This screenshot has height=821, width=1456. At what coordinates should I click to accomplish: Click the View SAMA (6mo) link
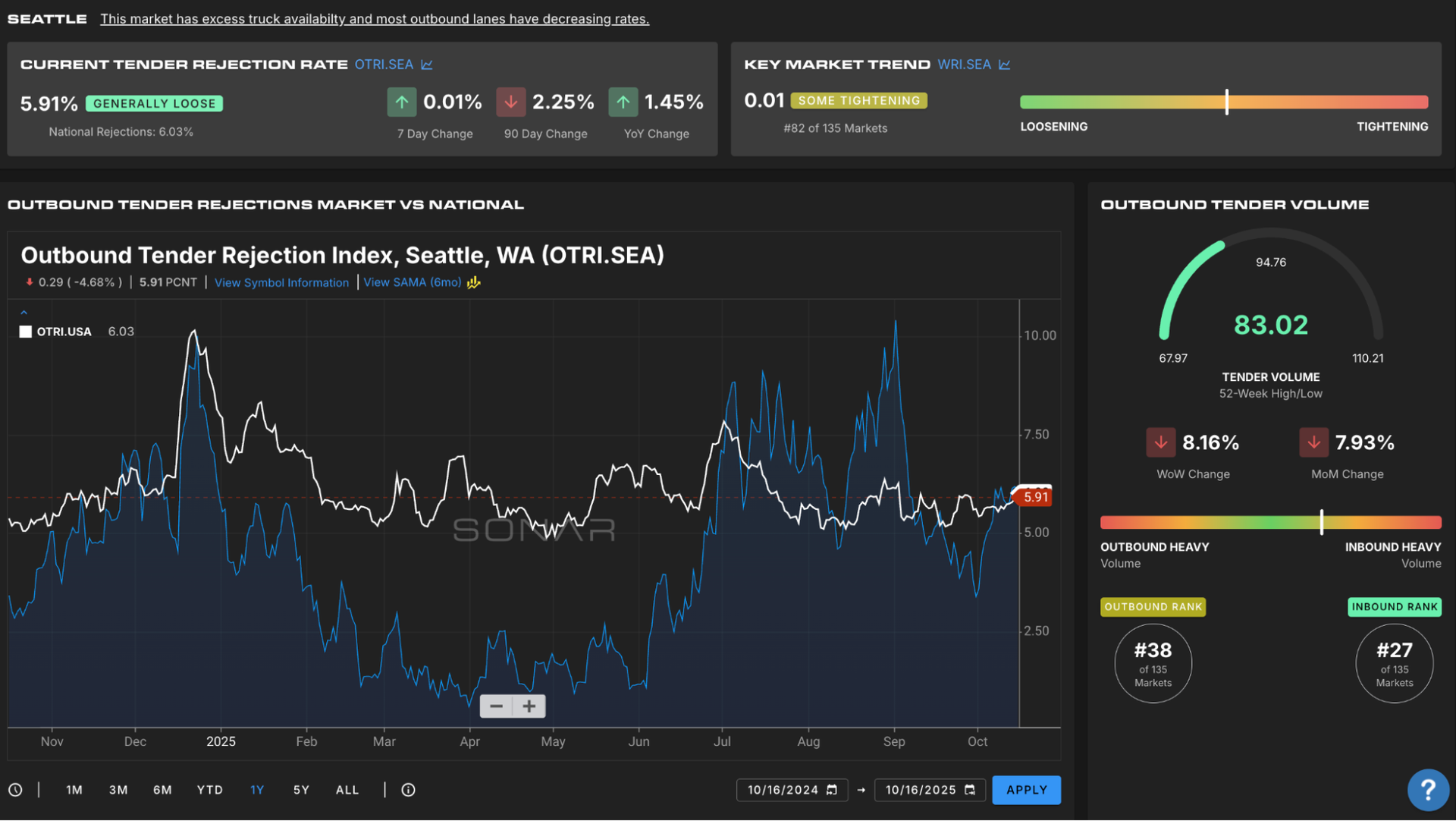tap(412, 282)
